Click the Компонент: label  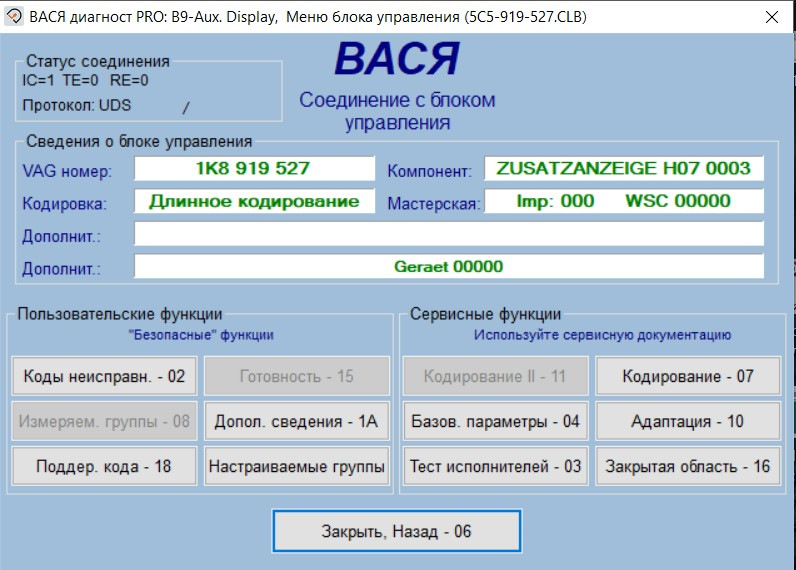pyautogui.click(x=429, y=171)
